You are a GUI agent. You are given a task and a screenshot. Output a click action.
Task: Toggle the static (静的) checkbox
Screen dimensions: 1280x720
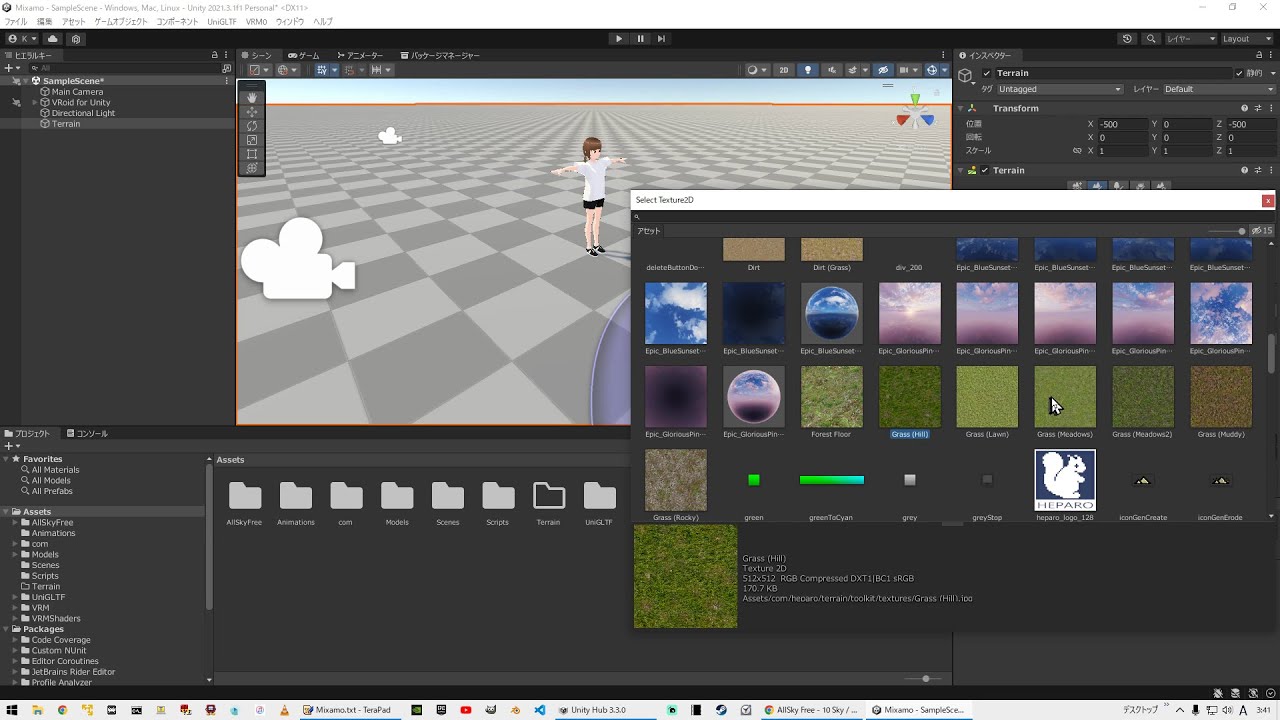[x=1241, y=73]
